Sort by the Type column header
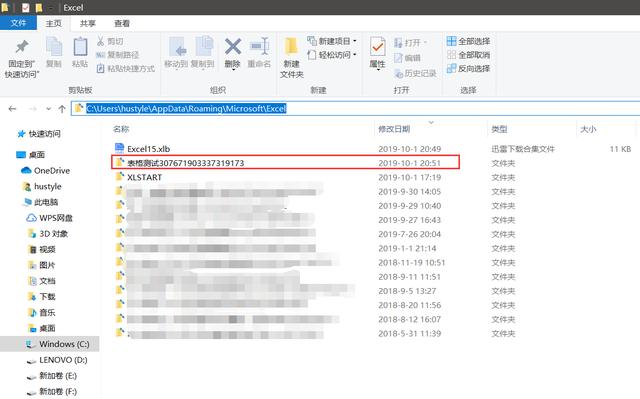640x399 pixels. tap(499, 129)
